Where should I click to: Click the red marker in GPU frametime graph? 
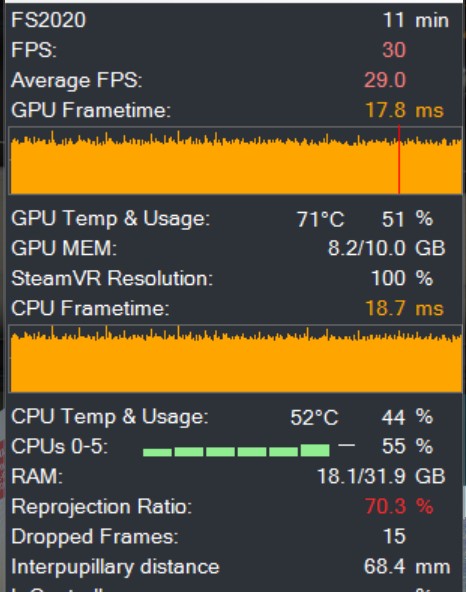click(399, 160)
